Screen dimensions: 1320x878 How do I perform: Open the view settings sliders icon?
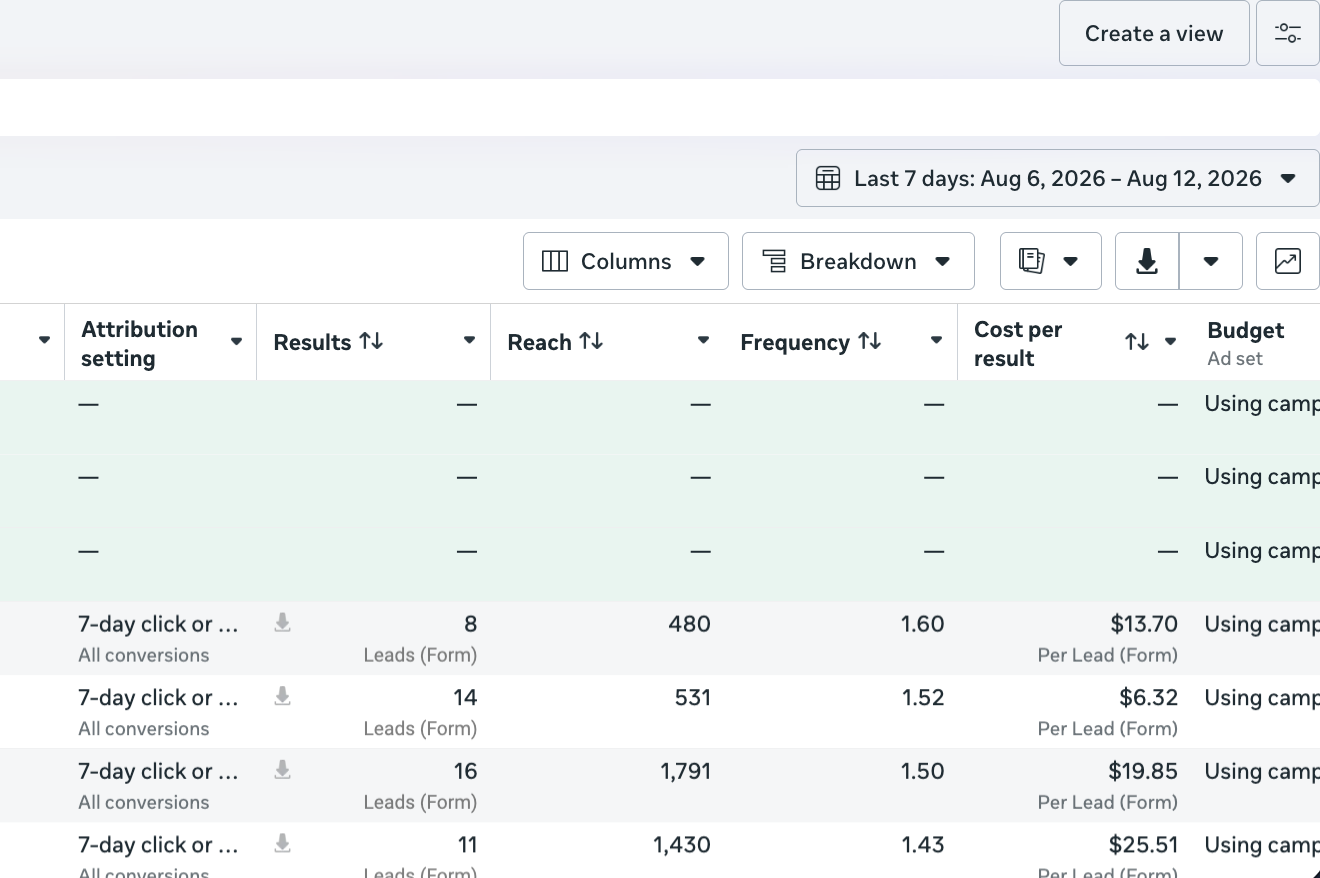tap(1288, 33)
